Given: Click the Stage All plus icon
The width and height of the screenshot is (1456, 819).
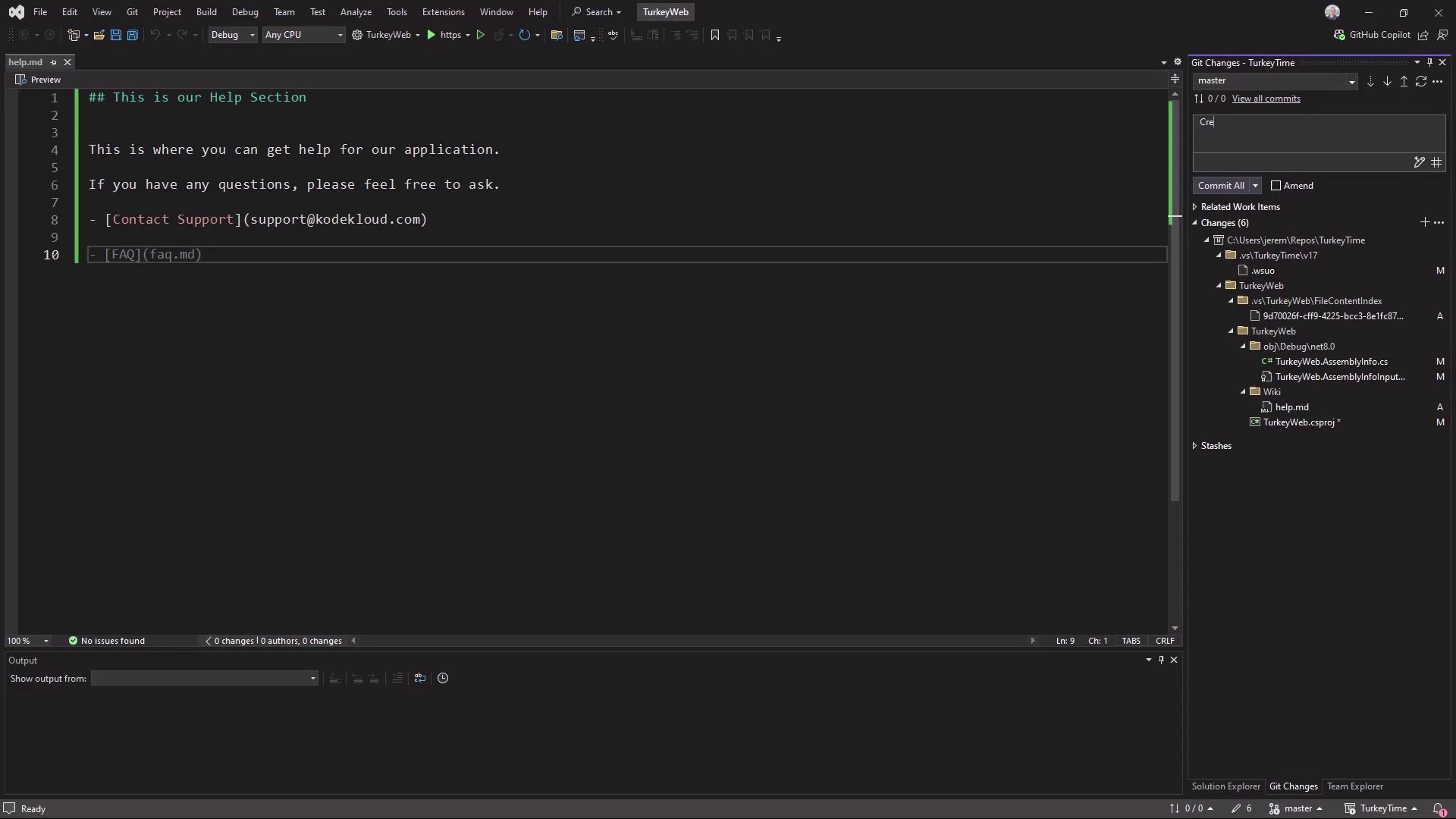Looking at the screenshot, I should tap(1424, 222).
